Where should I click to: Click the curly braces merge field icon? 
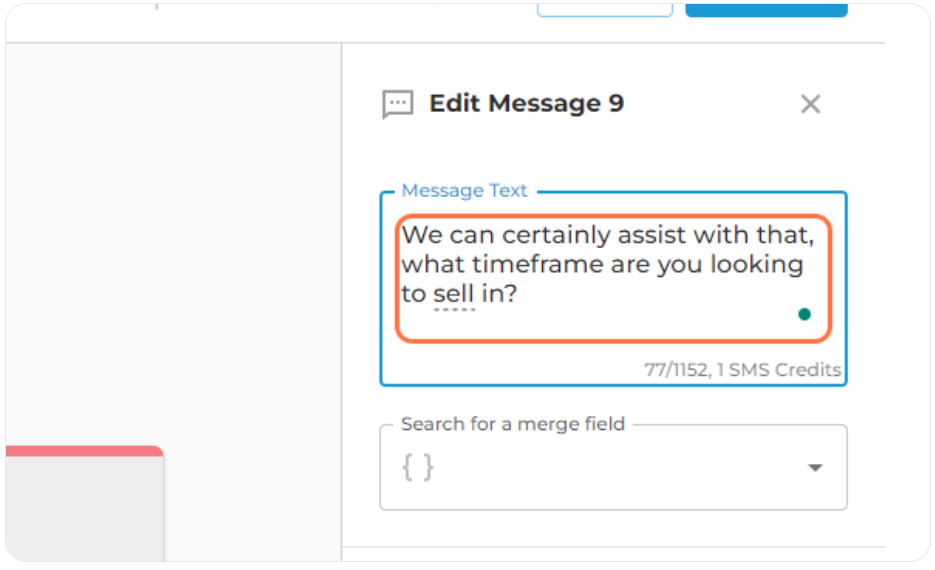tap(418, 467)
